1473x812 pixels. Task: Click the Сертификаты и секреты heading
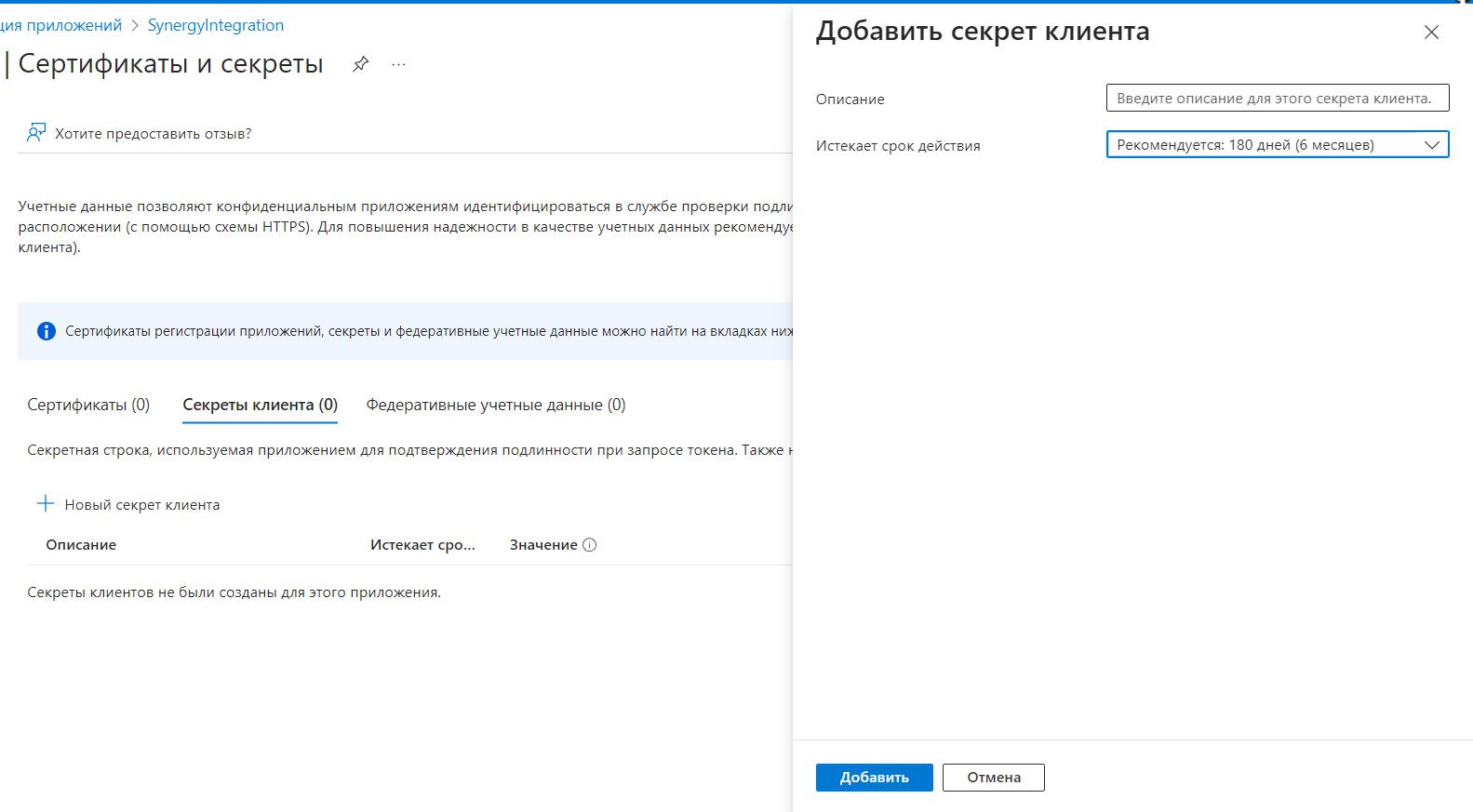click(x=170, y=63)
